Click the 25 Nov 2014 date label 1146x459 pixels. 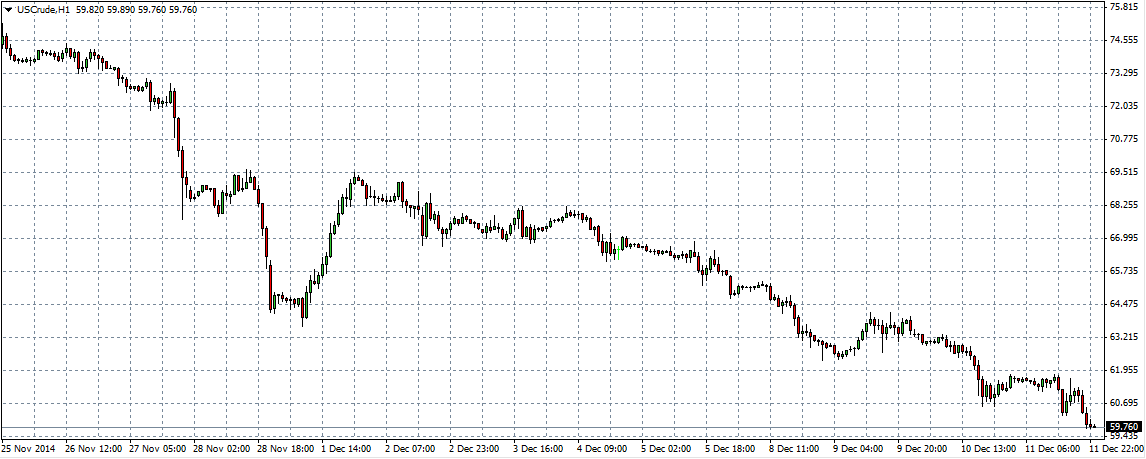pyautogui.click(x=27, y=448)
